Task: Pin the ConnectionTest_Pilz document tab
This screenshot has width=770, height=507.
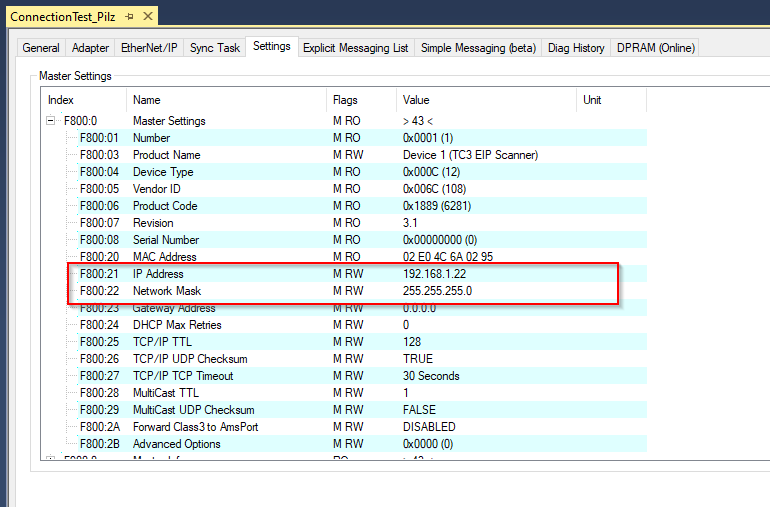Action: click(x=130, y=17)
